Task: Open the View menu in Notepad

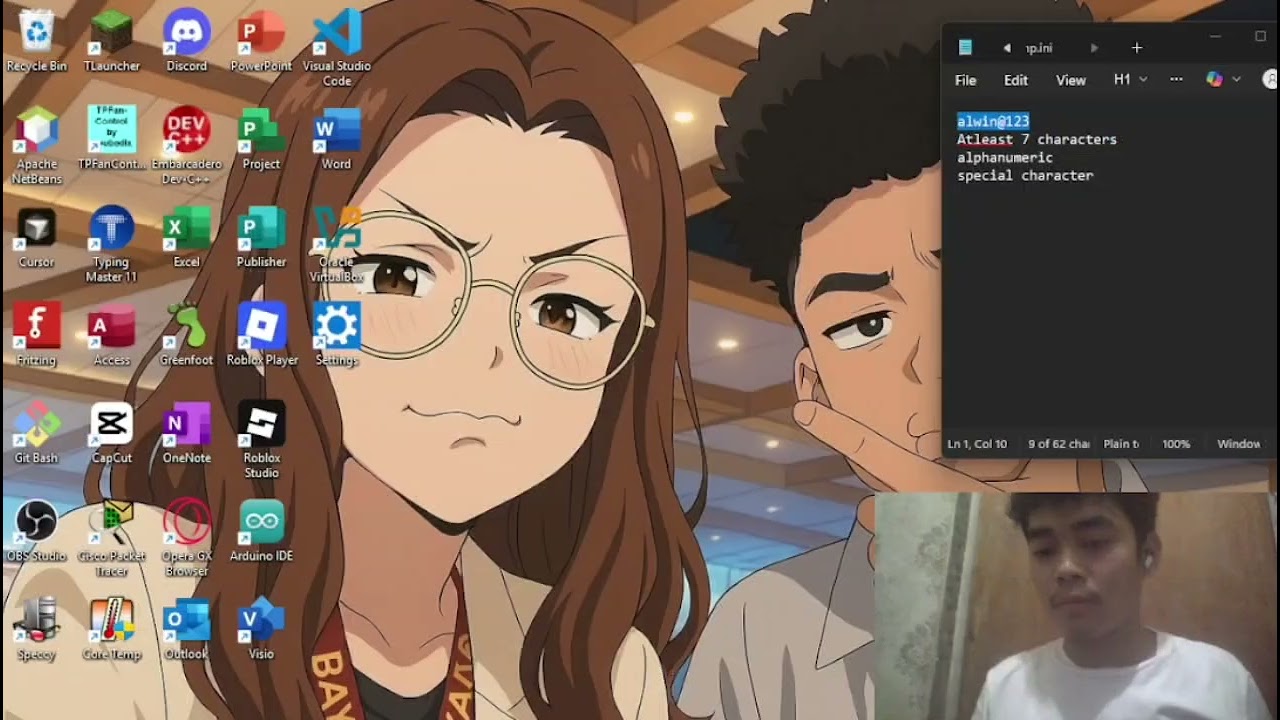Action: point(1071,80)
